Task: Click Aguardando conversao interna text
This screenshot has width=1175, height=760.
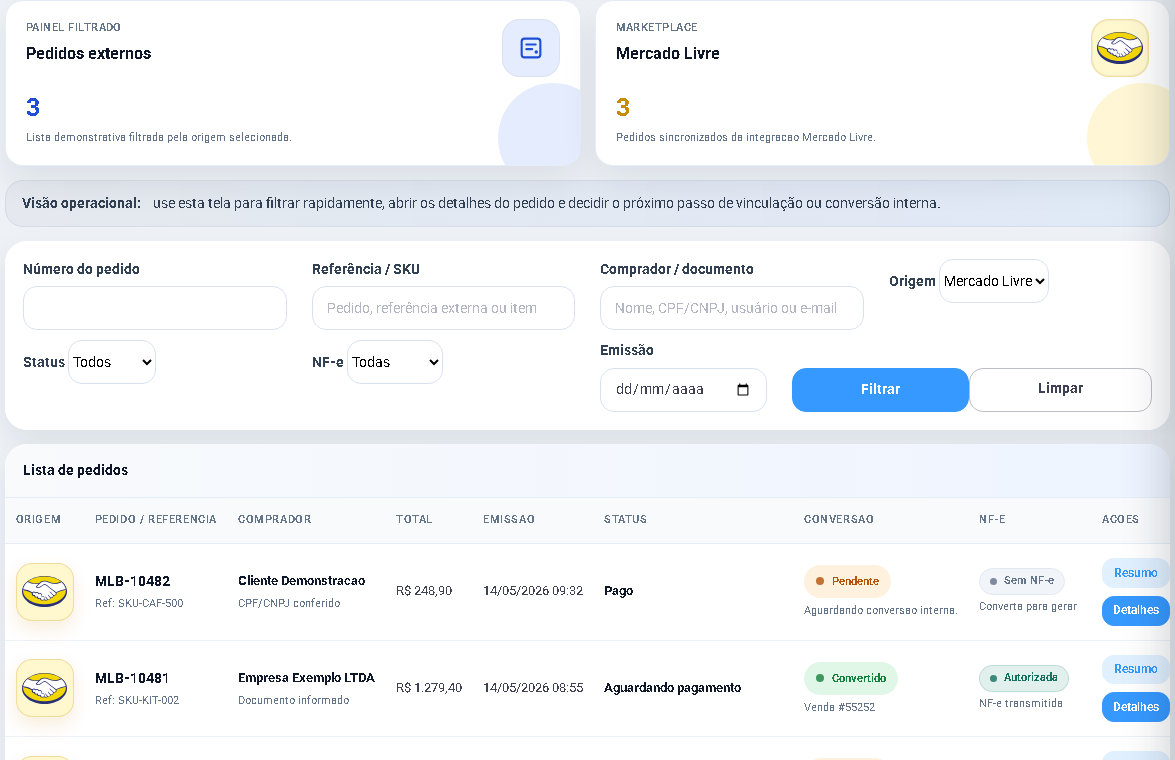Action: click(x=881, y=610)
